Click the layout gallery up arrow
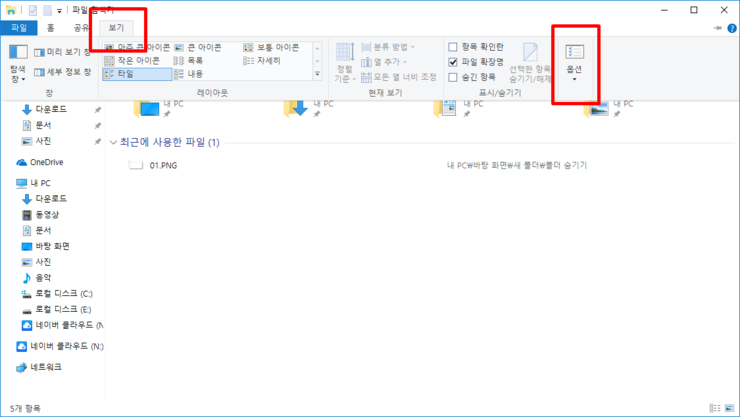The width and height of the screenshot is (740, 417). (x=317, y=48)
